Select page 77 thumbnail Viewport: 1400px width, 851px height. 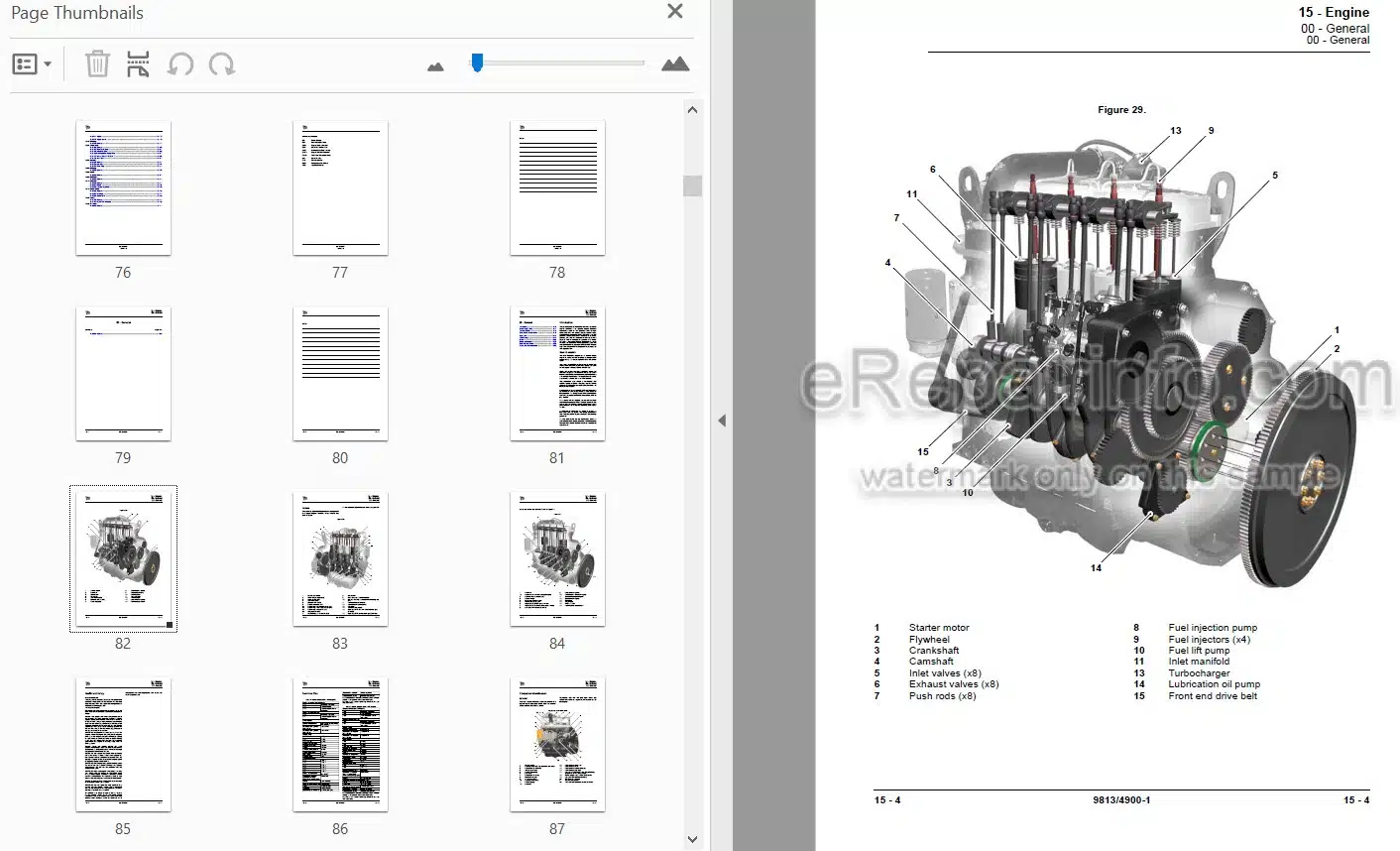340,188
